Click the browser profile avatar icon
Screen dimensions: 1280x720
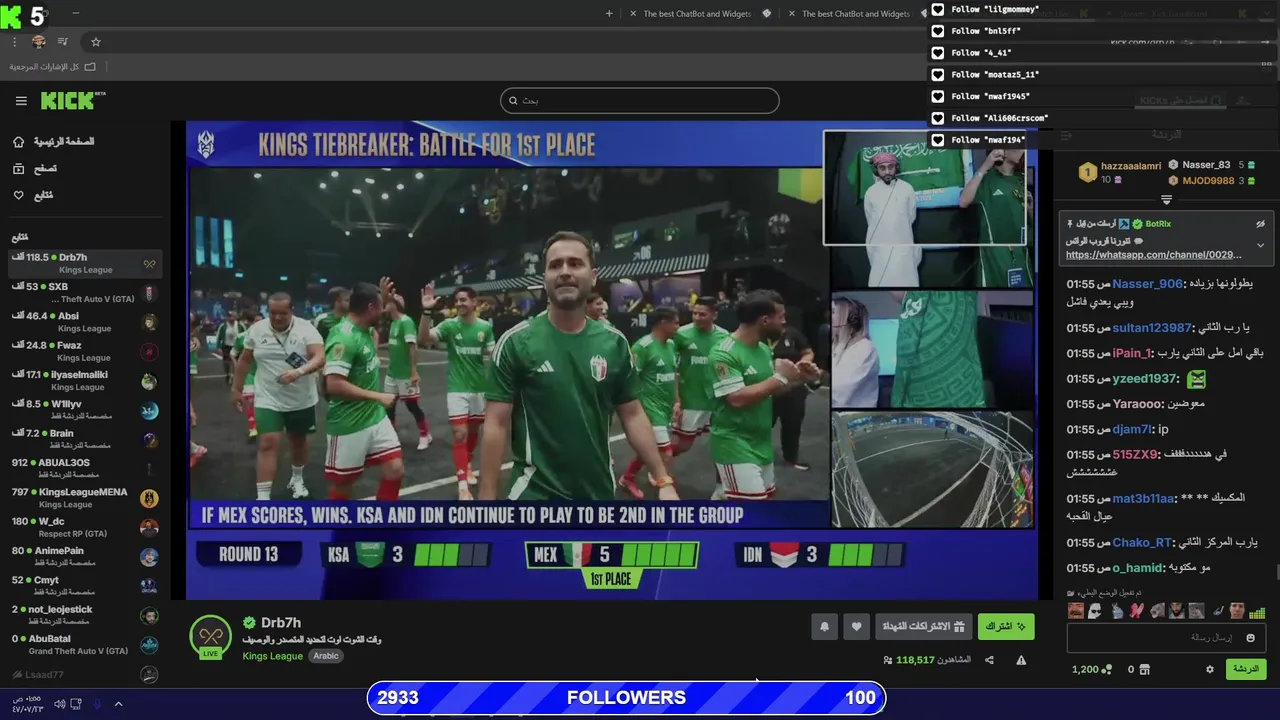pyautogui.click(x=39, y=42)
